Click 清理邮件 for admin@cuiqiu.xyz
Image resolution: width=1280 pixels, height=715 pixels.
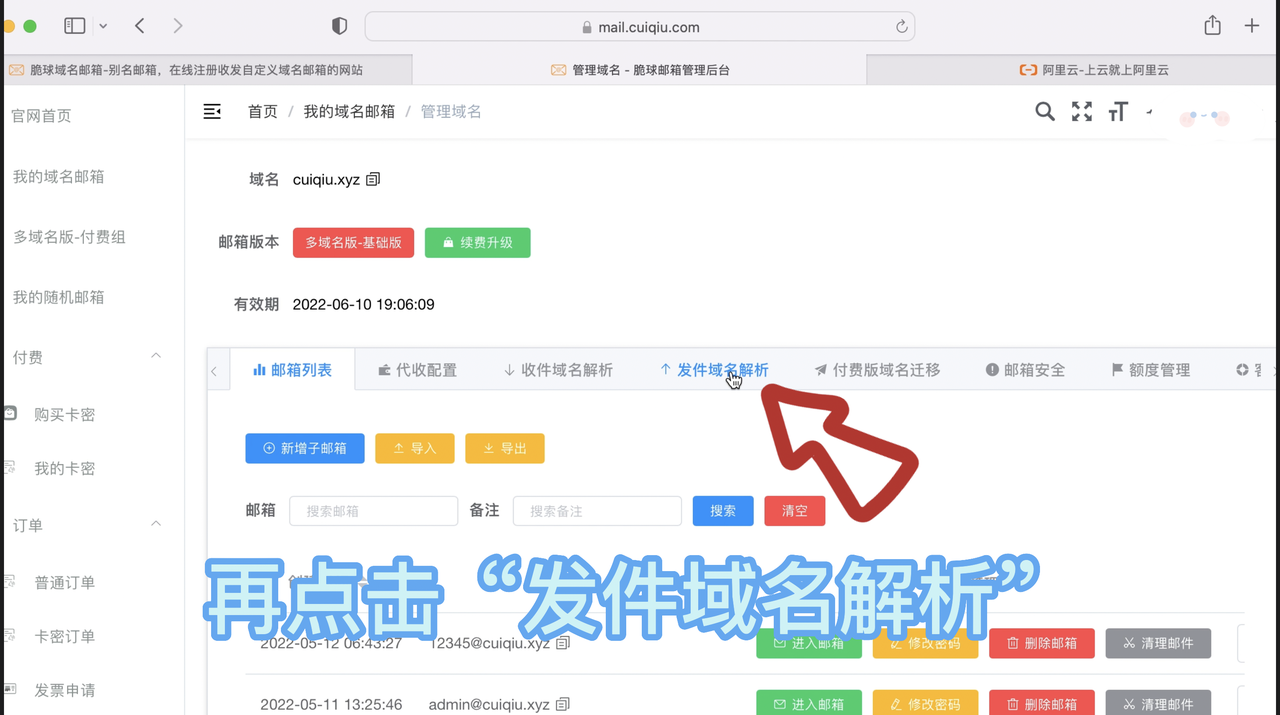(1158, 702)
